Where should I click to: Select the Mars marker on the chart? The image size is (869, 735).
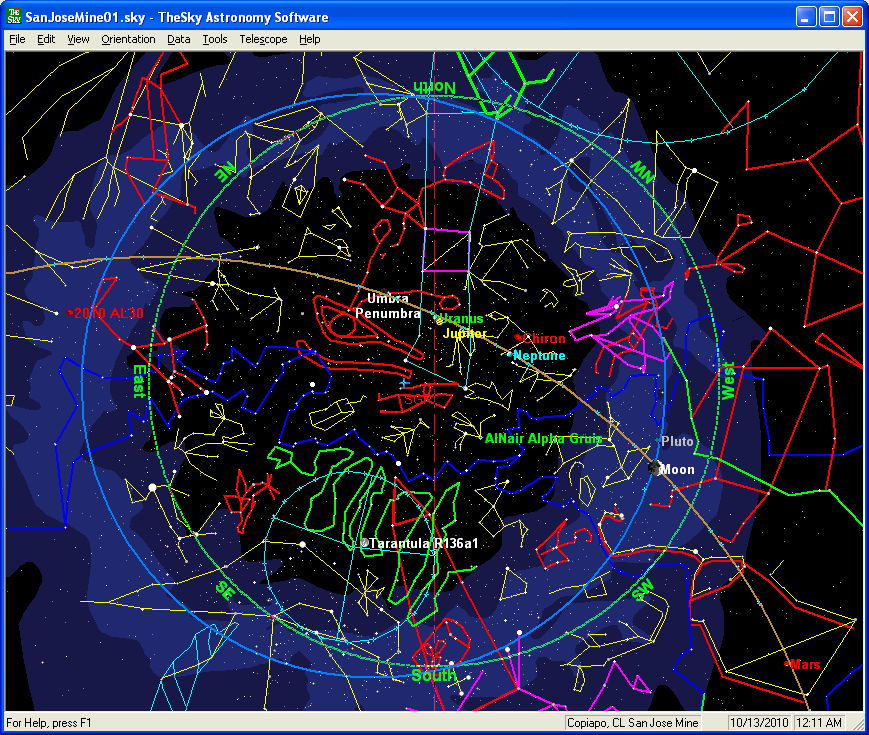pos(787,662)
